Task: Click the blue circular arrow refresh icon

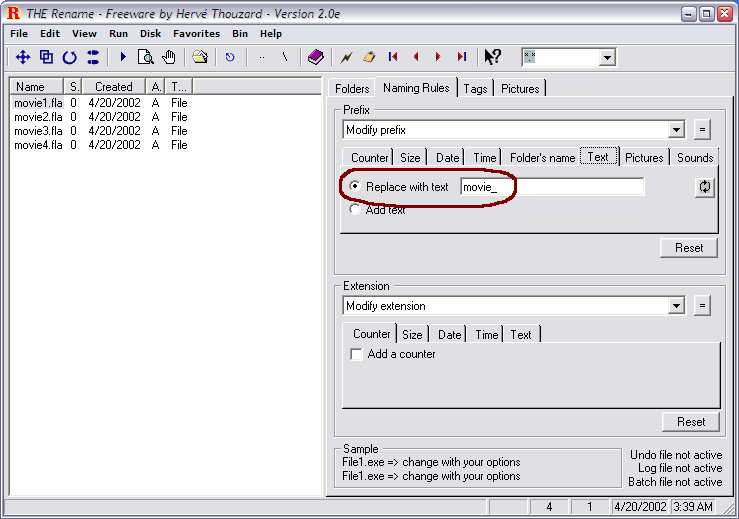Action: (70, 58)
